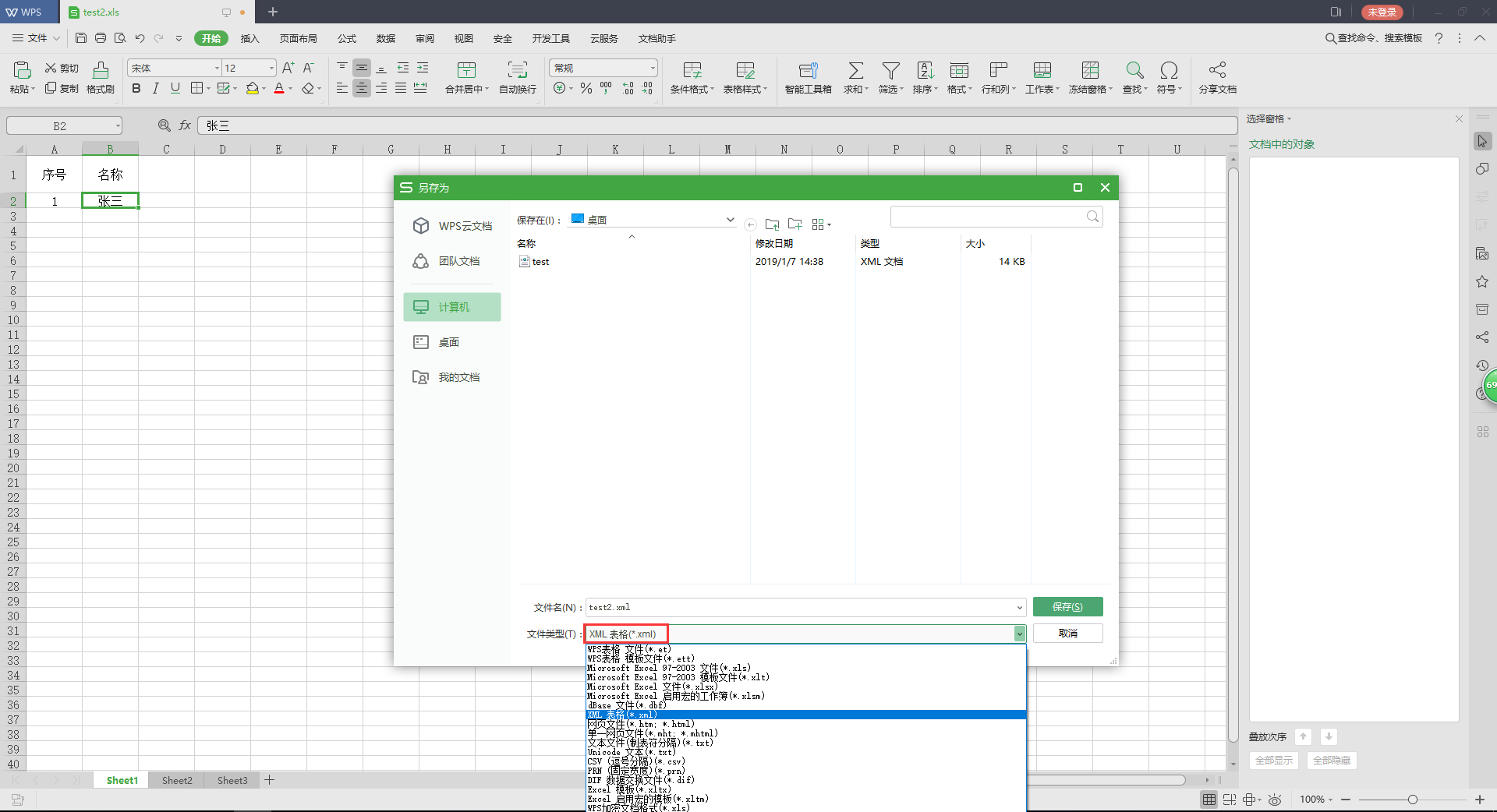Click the increase font size icon

click(x=288, y=69)
